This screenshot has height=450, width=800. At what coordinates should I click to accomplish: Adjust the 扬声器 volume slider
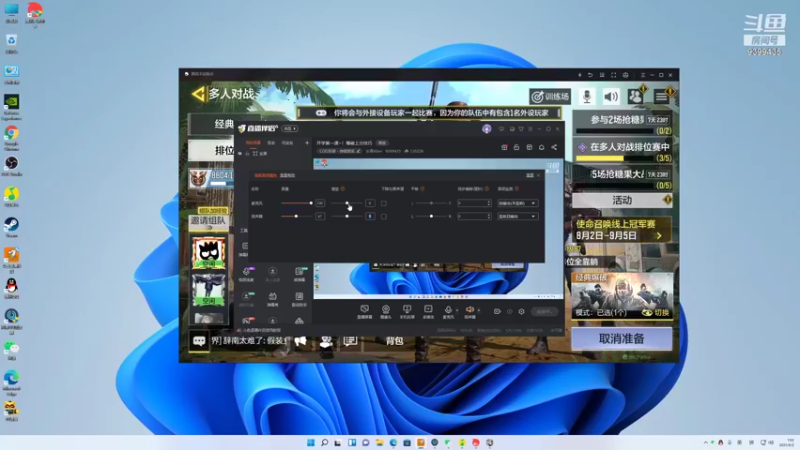point(296,216)
